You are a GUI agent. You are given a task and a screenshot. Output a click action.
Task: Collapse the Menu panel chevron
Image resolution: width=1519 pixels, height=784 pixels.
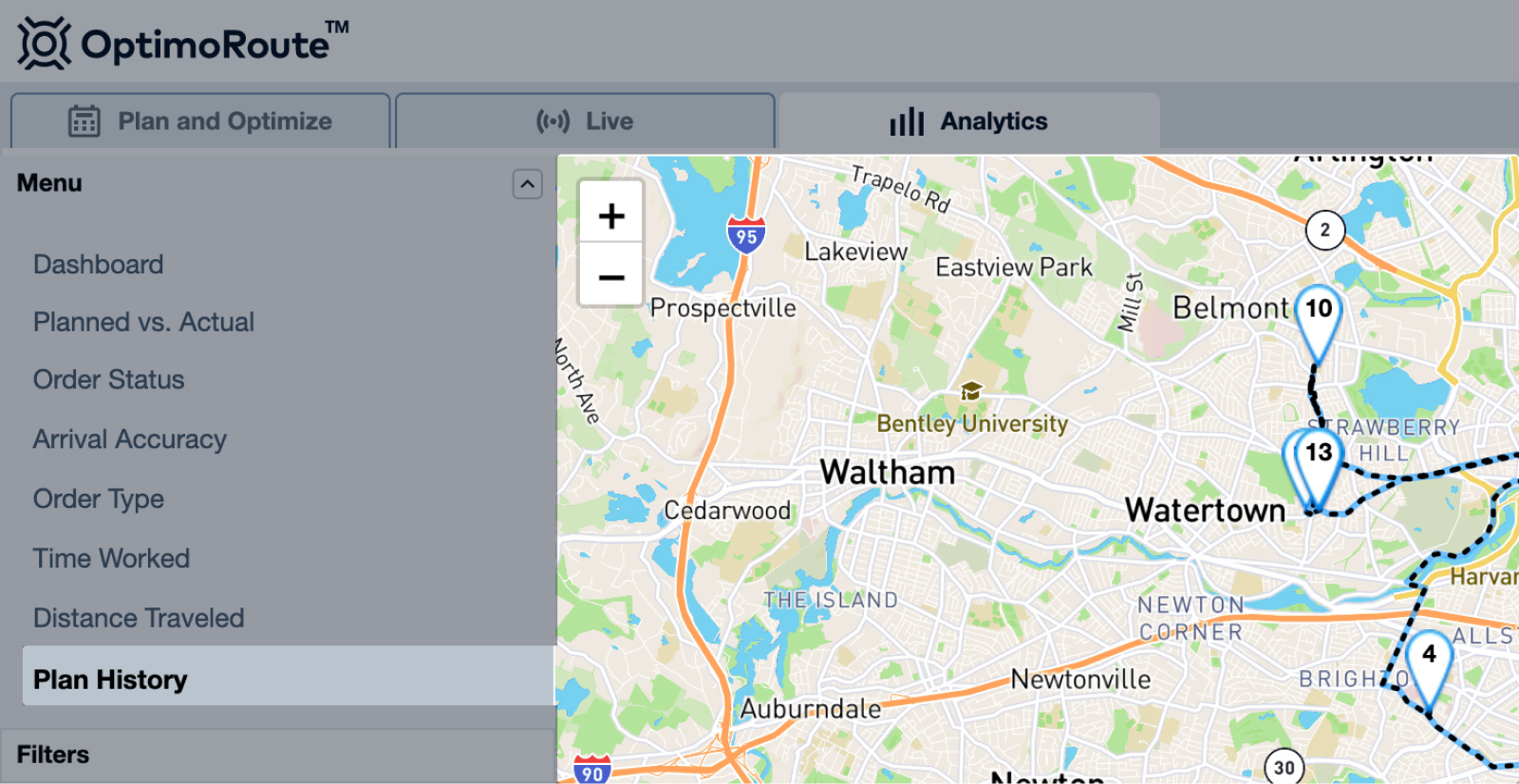tap(528, 183)
